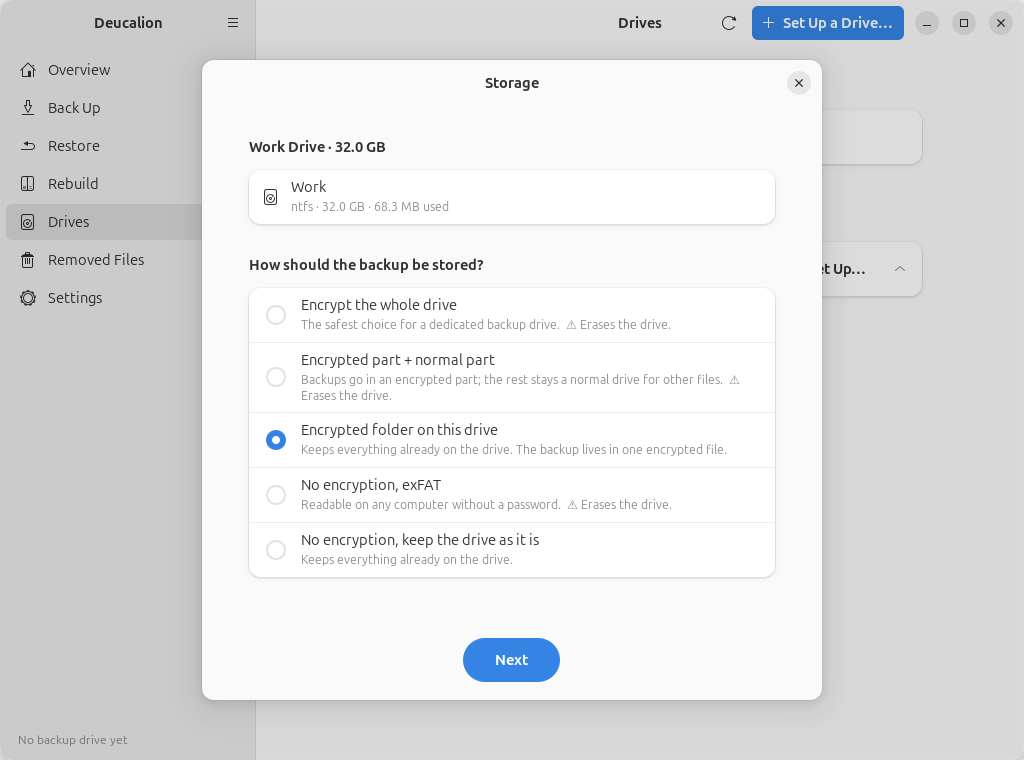Viewport: 1024px width, 760px height.
Task: Click the Work drive name
Action: tap(308, 187)
